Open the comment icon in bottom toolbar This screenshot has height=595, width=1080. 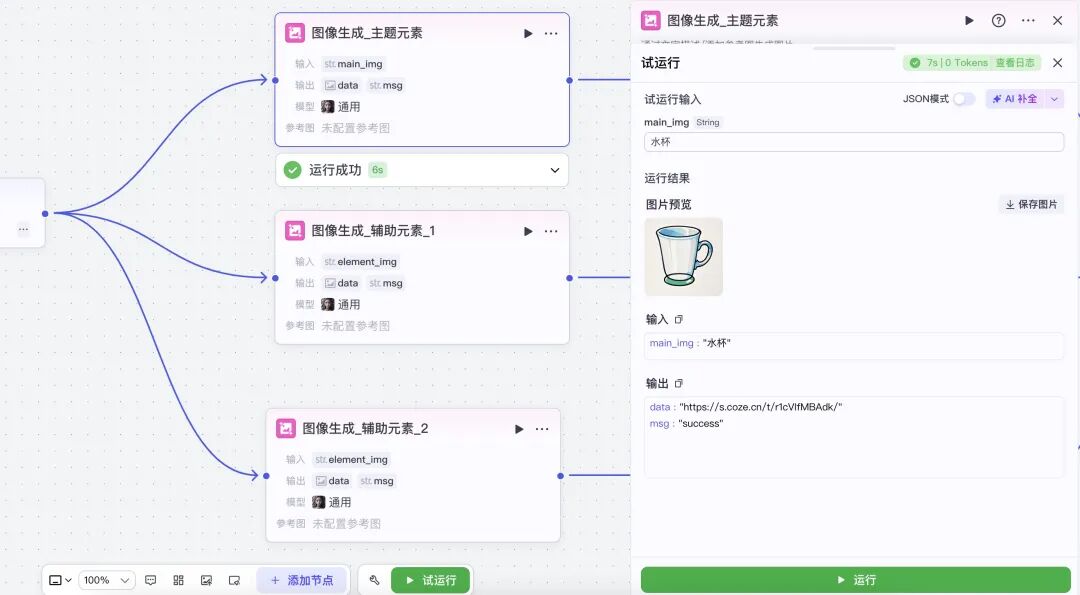point(151,581)
